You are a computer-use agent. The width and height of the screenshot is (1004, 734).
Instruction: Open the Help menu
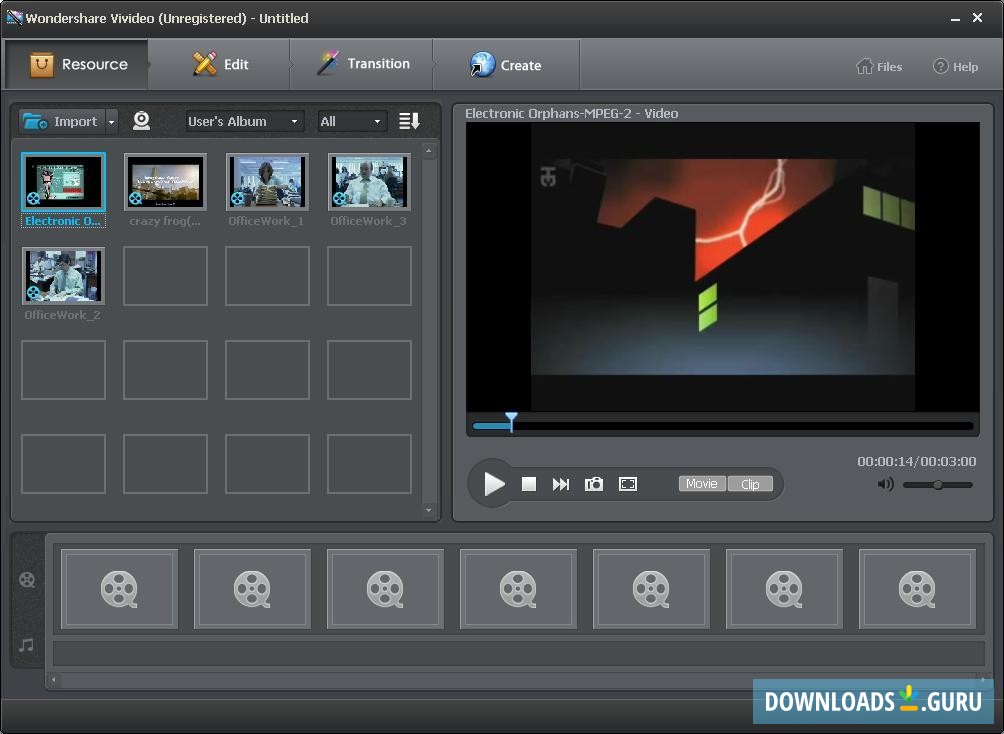click(x=955, y=66)
